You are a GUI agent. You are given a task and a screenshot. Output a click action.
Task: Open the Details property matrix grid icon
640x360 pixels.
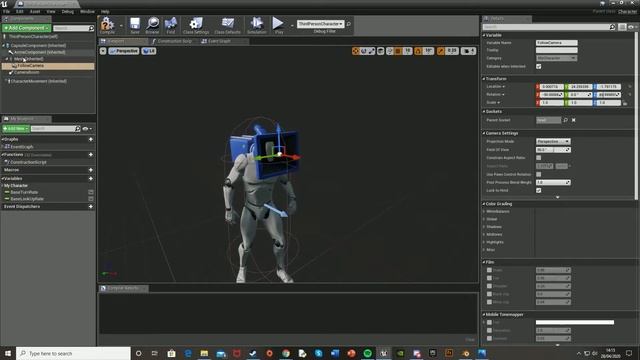pyautogui.click(x=622, y=27)
